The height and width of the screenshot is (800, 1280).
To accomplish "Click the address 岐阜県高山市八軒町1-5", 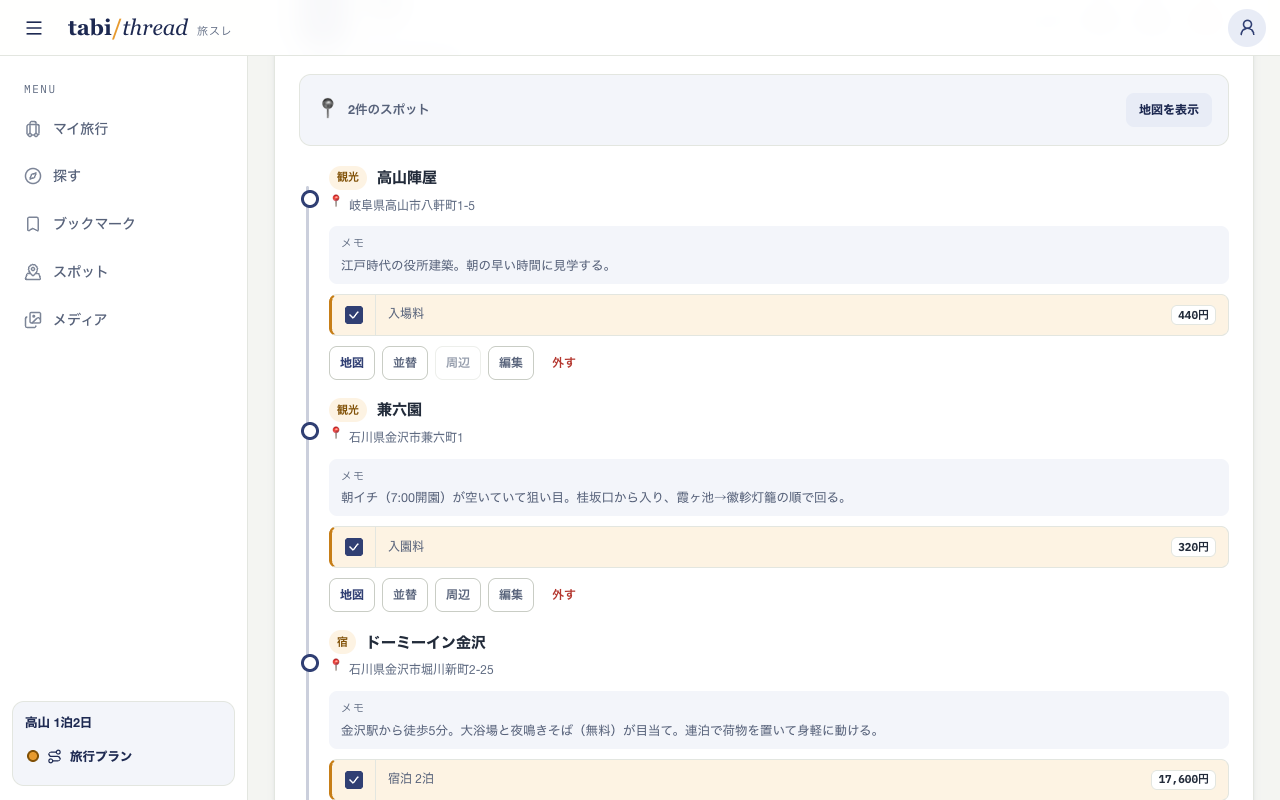I will click(x=412, y=206).
